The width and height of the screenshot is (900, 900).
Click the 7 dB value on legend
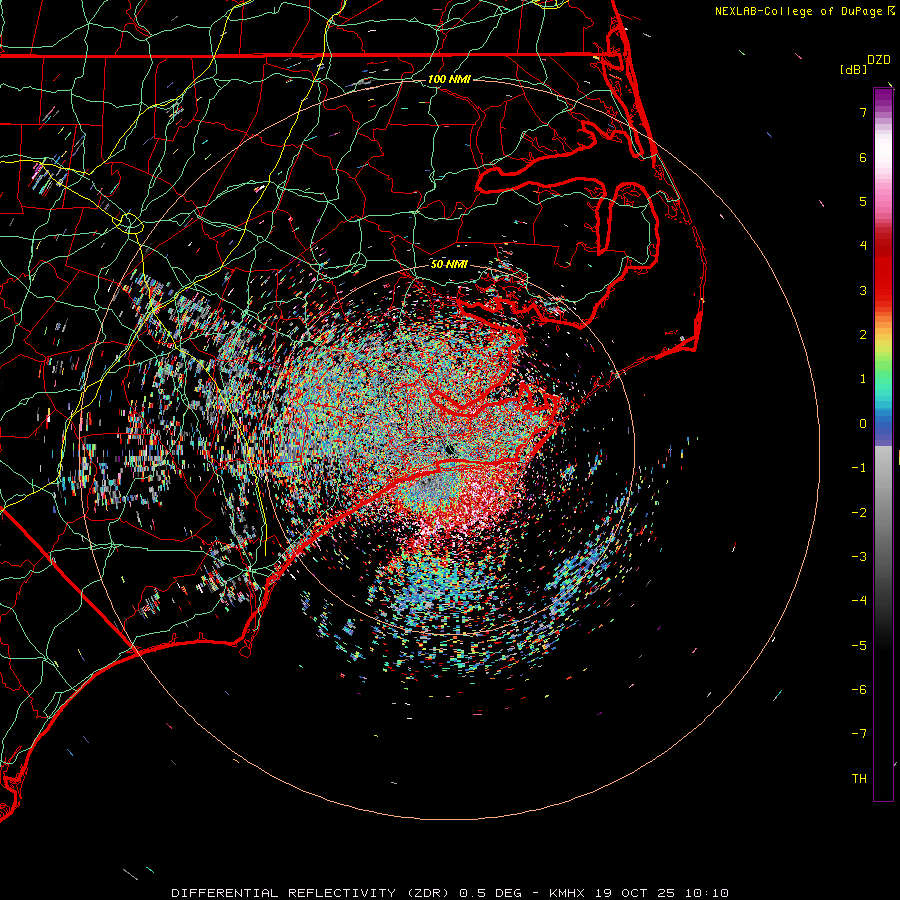[863, 112]
